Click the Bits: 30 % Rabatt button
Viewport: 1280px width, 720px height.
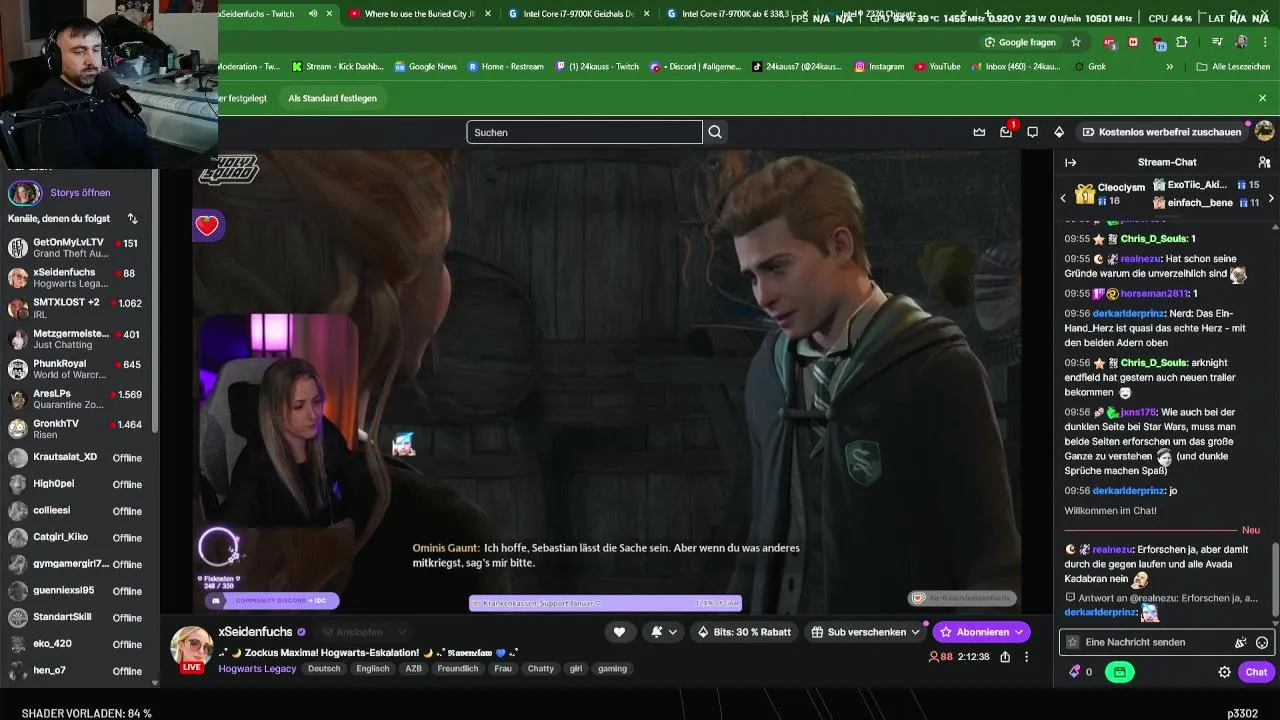point(745,632)
